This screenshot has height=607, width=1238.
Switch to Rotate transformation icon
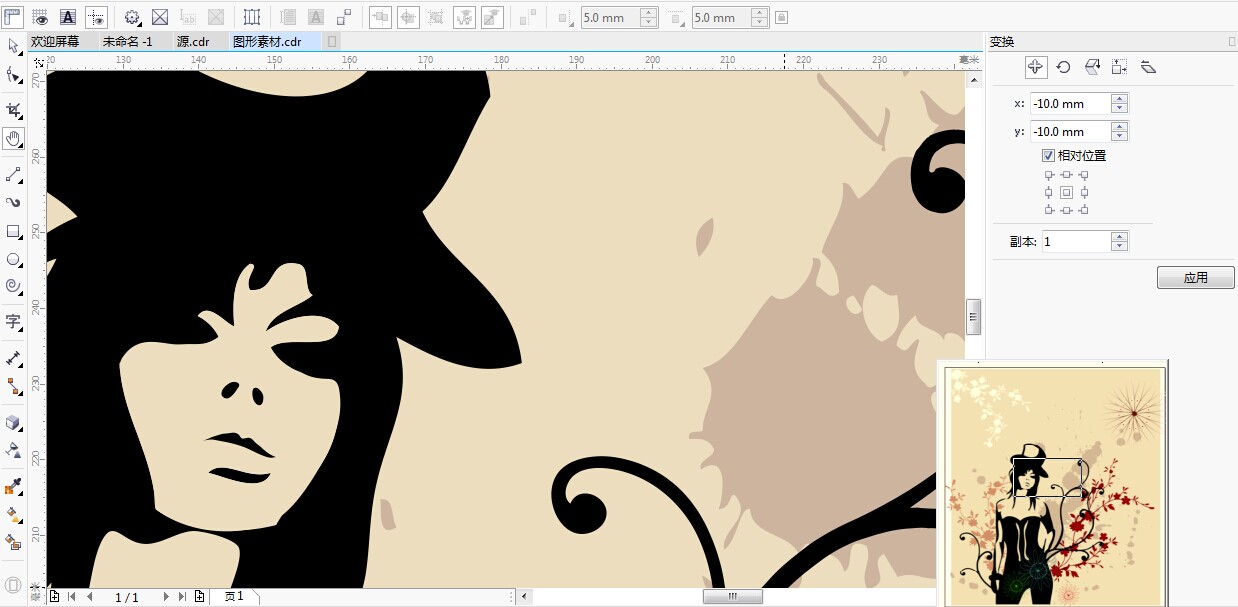tap(1063, 67)
